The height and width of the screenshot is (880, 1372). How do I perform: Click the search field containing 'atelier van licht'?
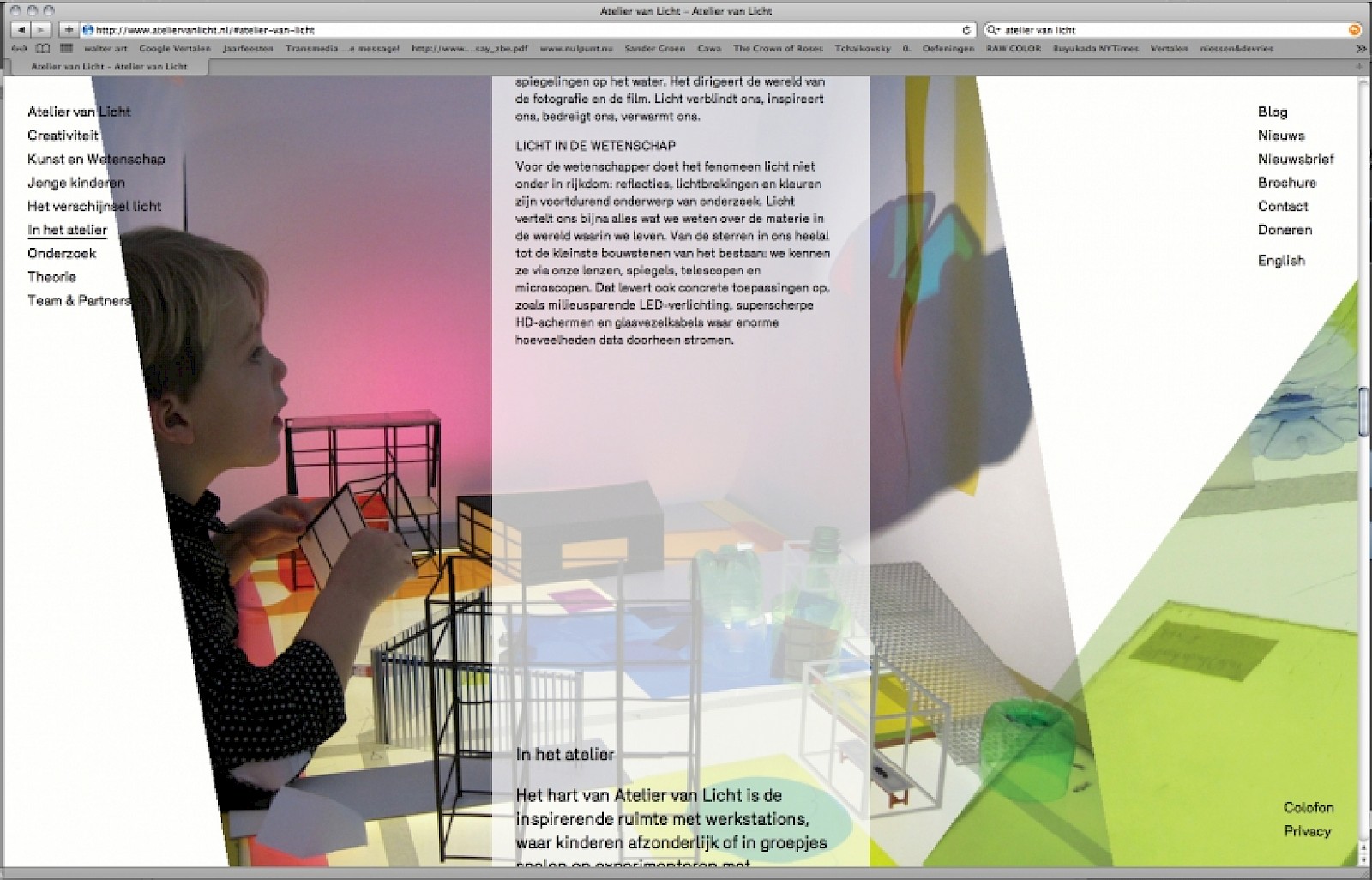[1173, 30]
